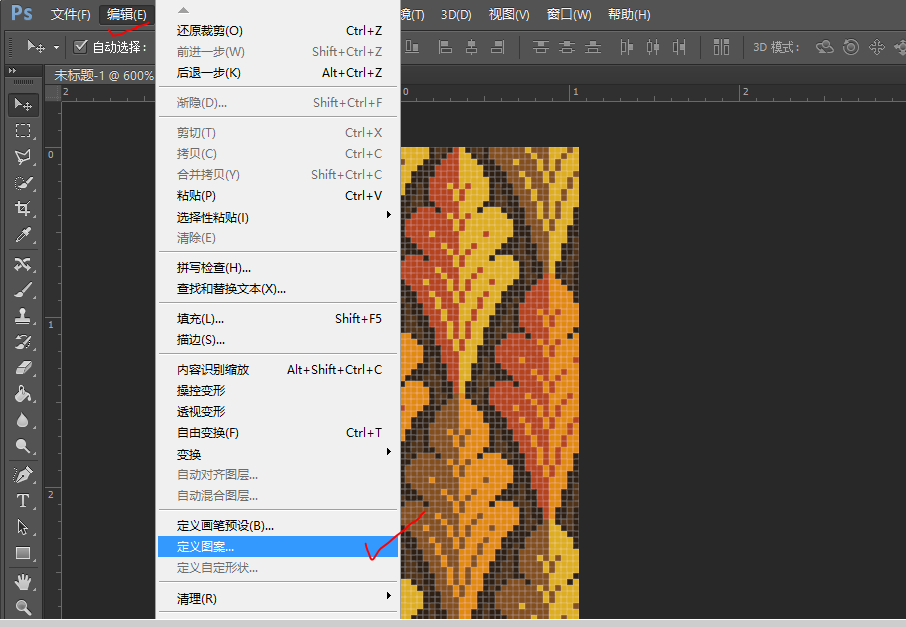Select the Horizontal Type tool

tap(23, 501)
